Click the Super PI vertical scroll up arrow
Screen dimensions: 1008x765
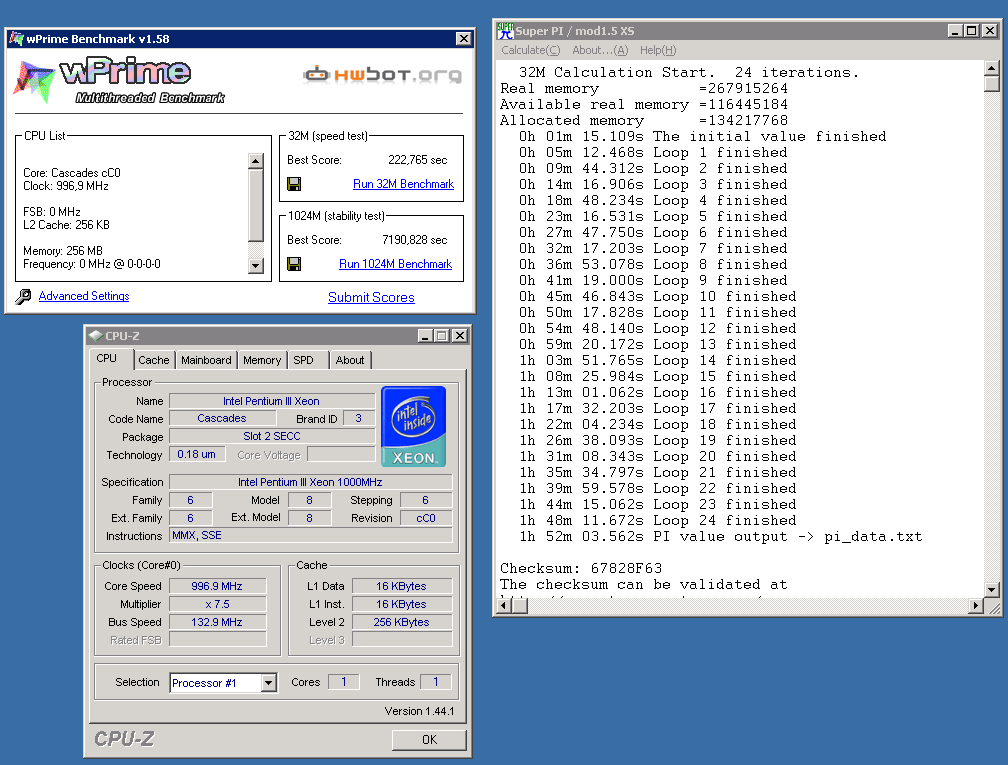pos(991,68)
